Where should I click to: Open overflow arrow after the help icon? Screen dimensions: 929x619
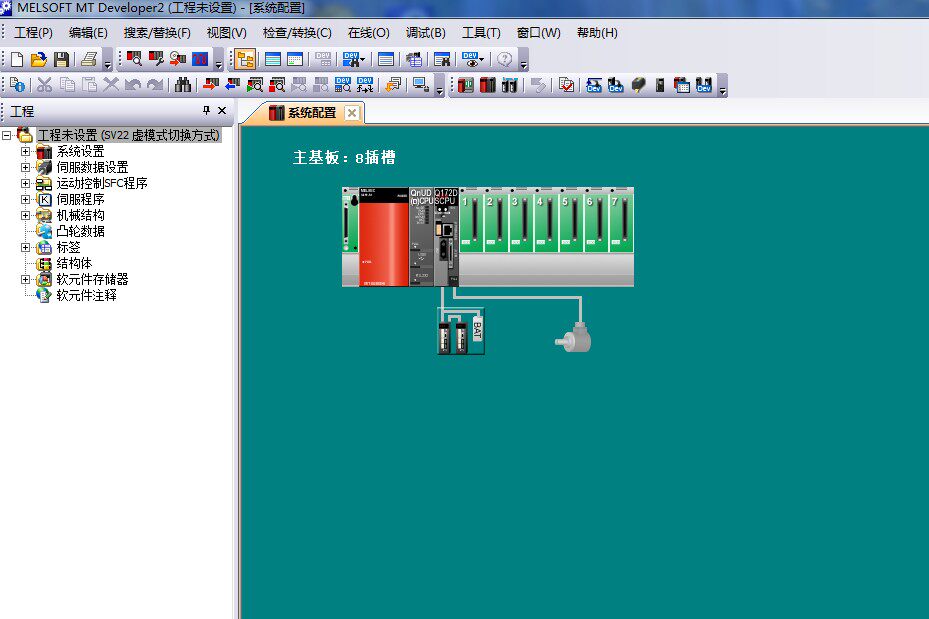pos(523,64)
